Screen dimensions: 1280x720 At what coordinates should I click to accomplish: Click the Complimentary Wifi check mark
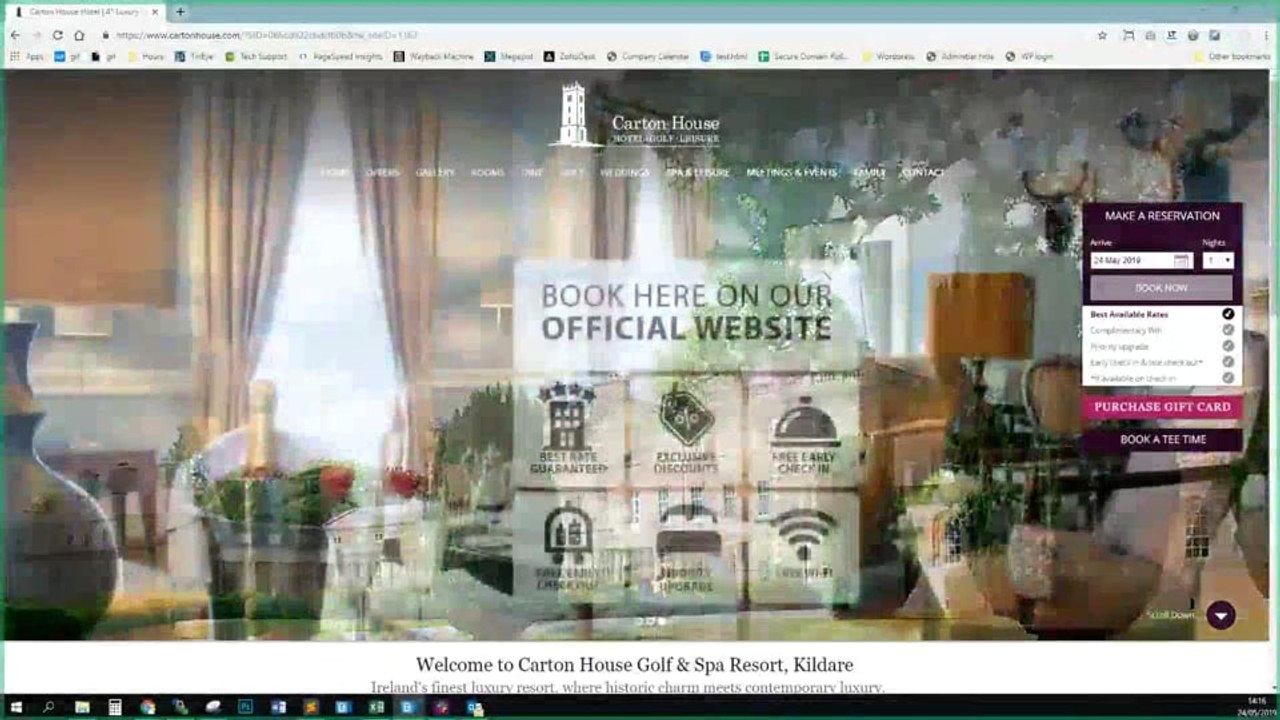click(1228, 330)
